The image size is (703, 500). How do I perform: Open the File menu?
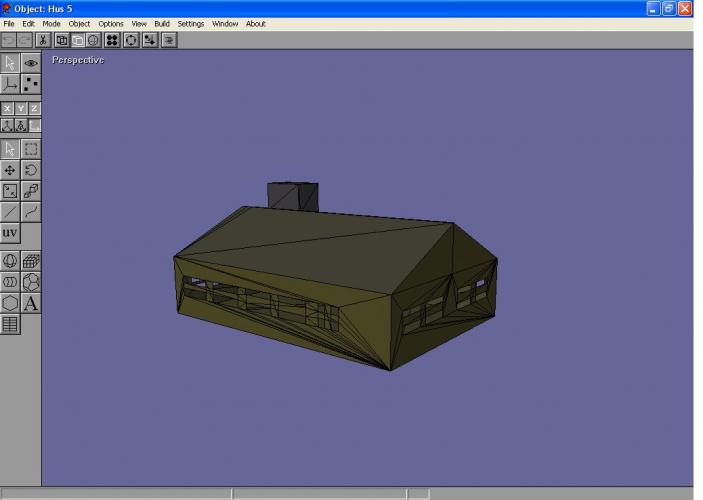pyautogui.click(x=9, y=24)
